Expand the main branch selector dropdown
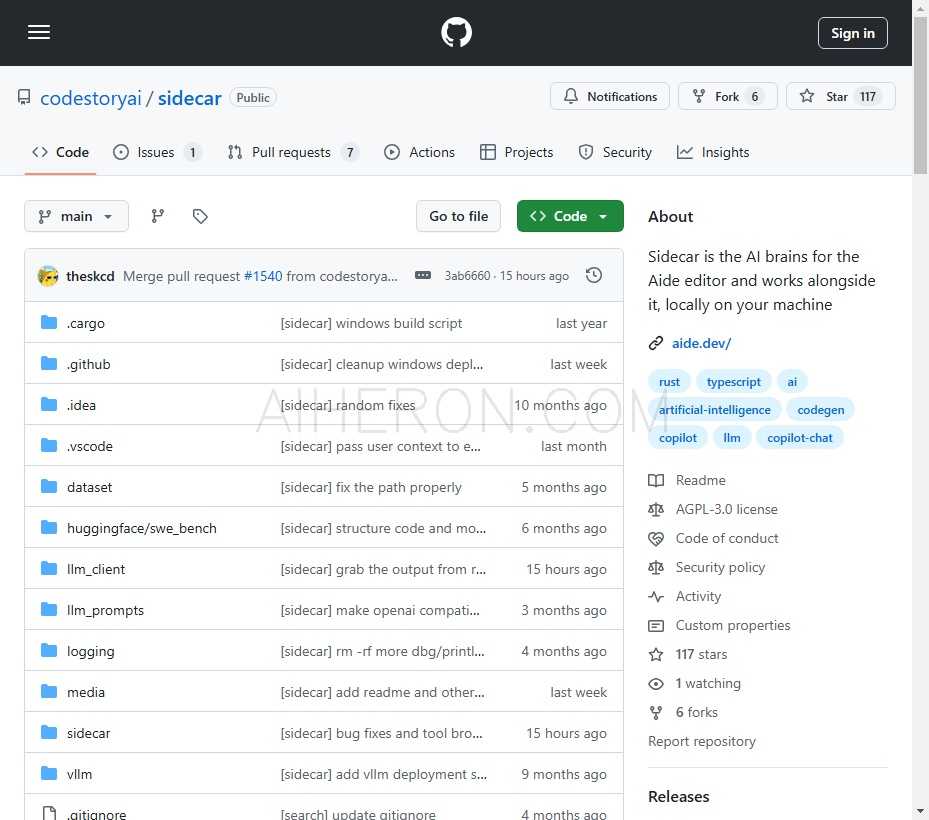Screen dimensions: 929x820 click(x=76, y=216)
